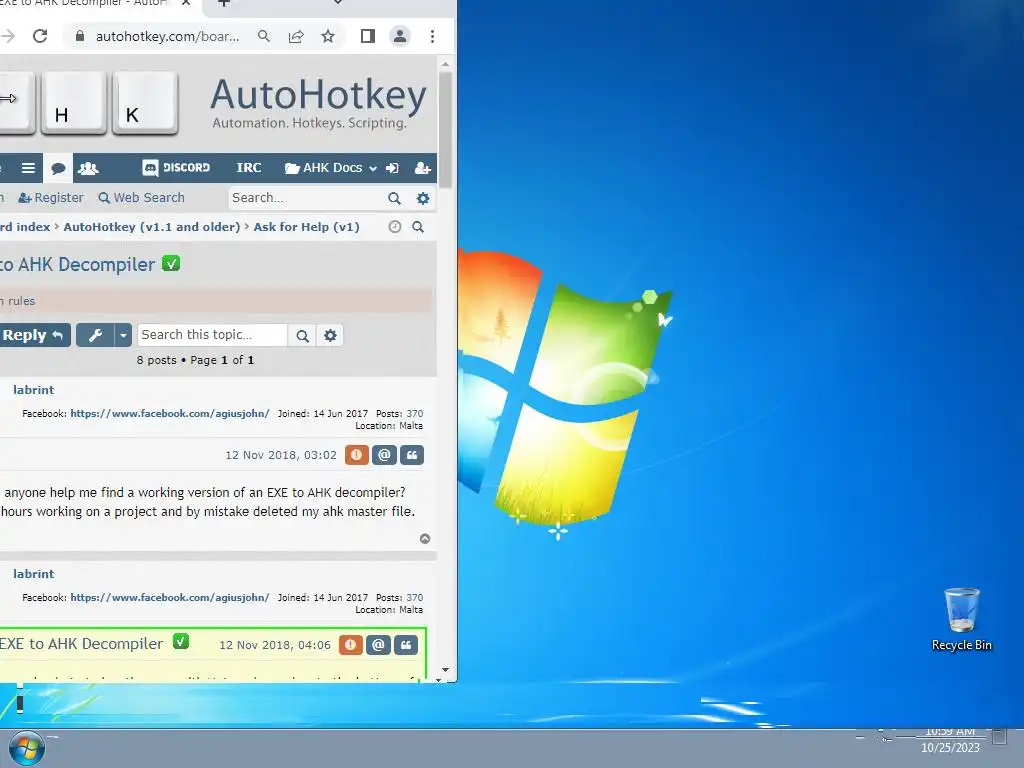Expand topic tools dropdown caret
Image resolution: width=1024 pixels, height=768 pixels.
(x=123, y=335)
